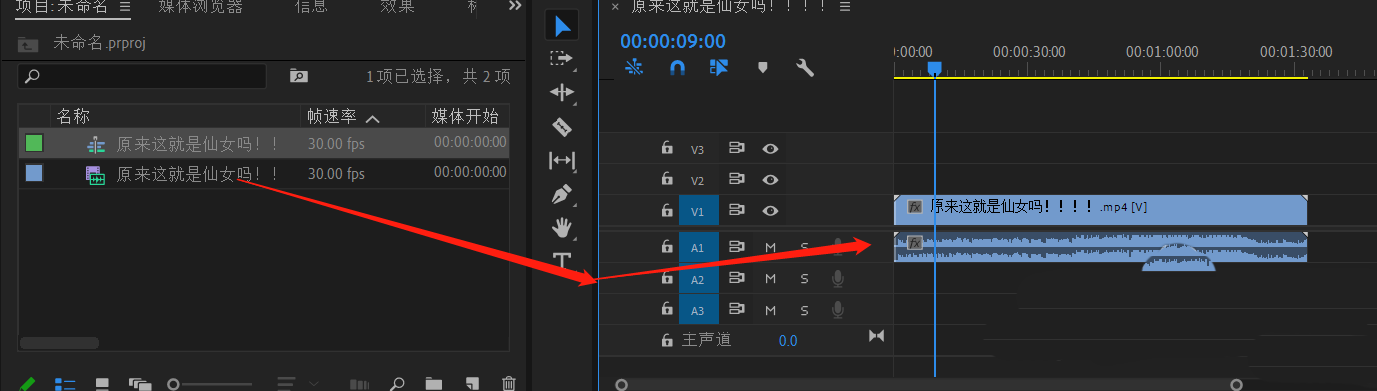Viewport: 1377px width, 391px height.
Task: Switch to the 媒体浏览器 tab
Action: tap(200, 7)
